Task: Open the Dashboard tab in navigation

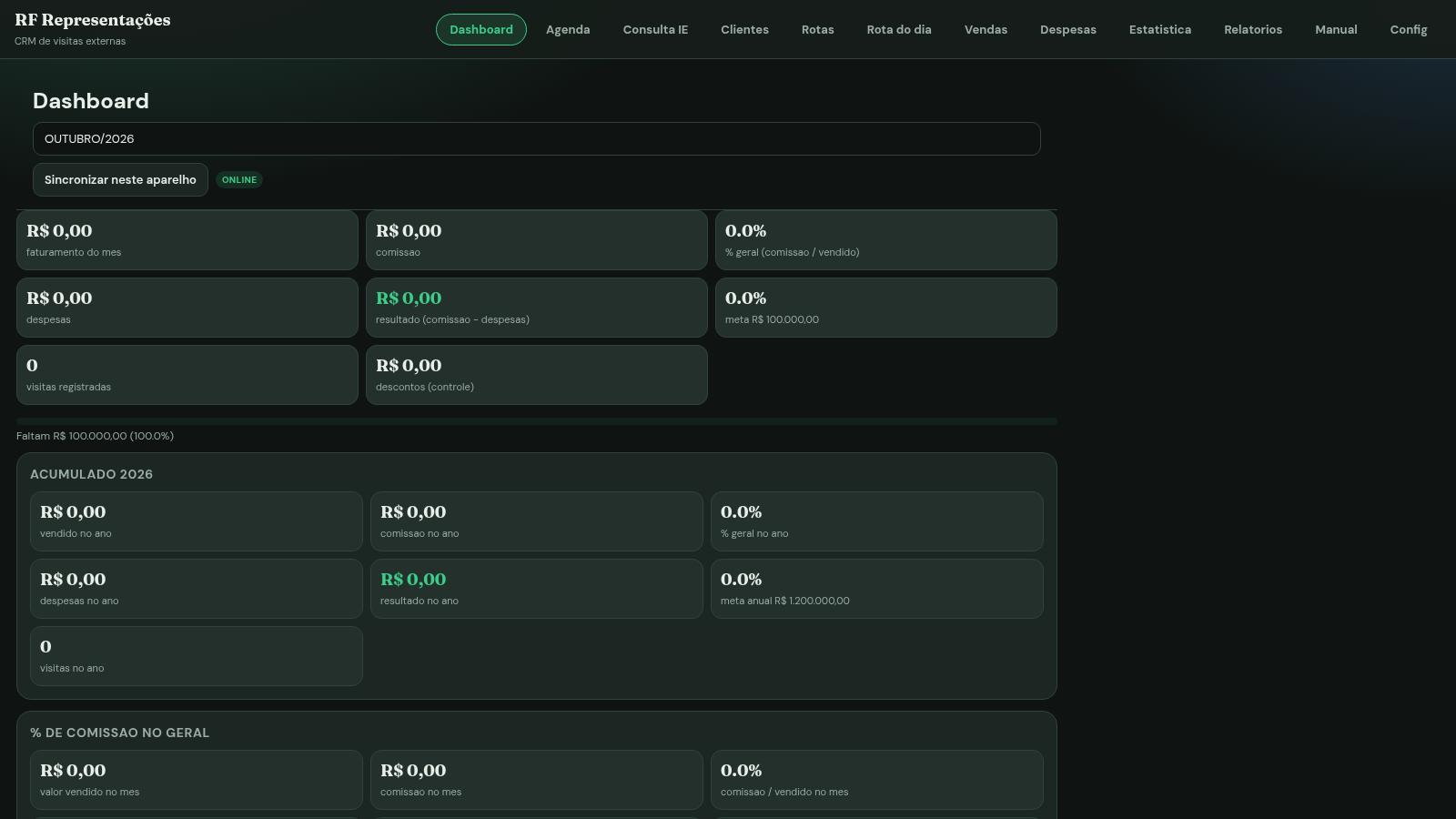Action: (x=481, y=30)
